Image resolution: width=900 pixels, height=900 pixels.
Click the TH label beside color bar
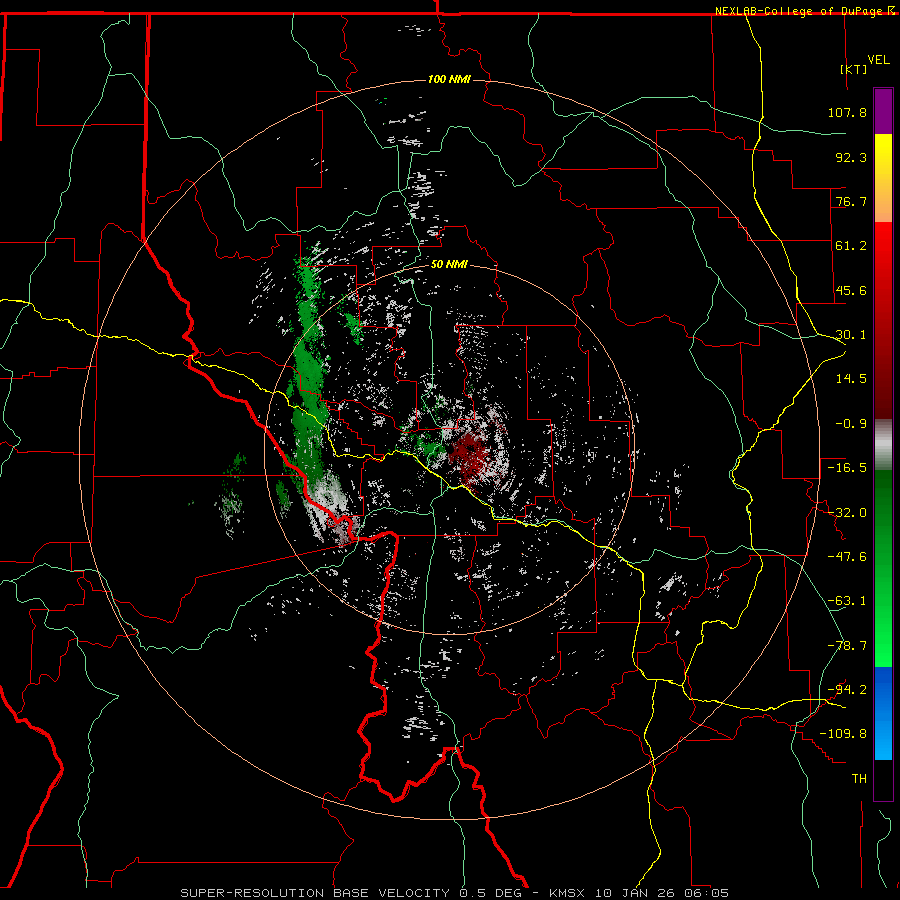859,779
